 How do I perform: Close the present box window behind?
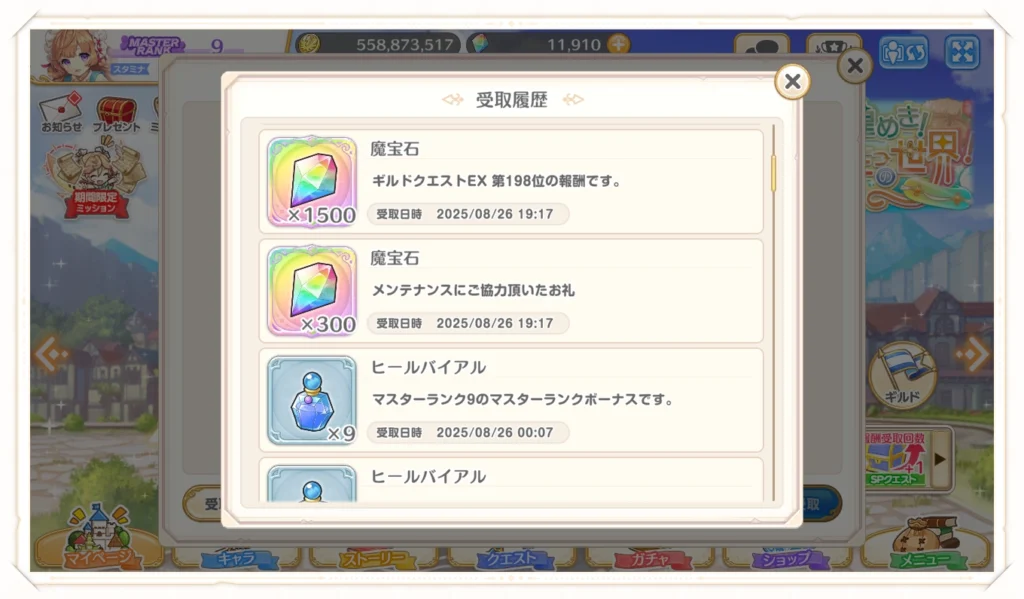pyautogui.click(x=855, y=65)
